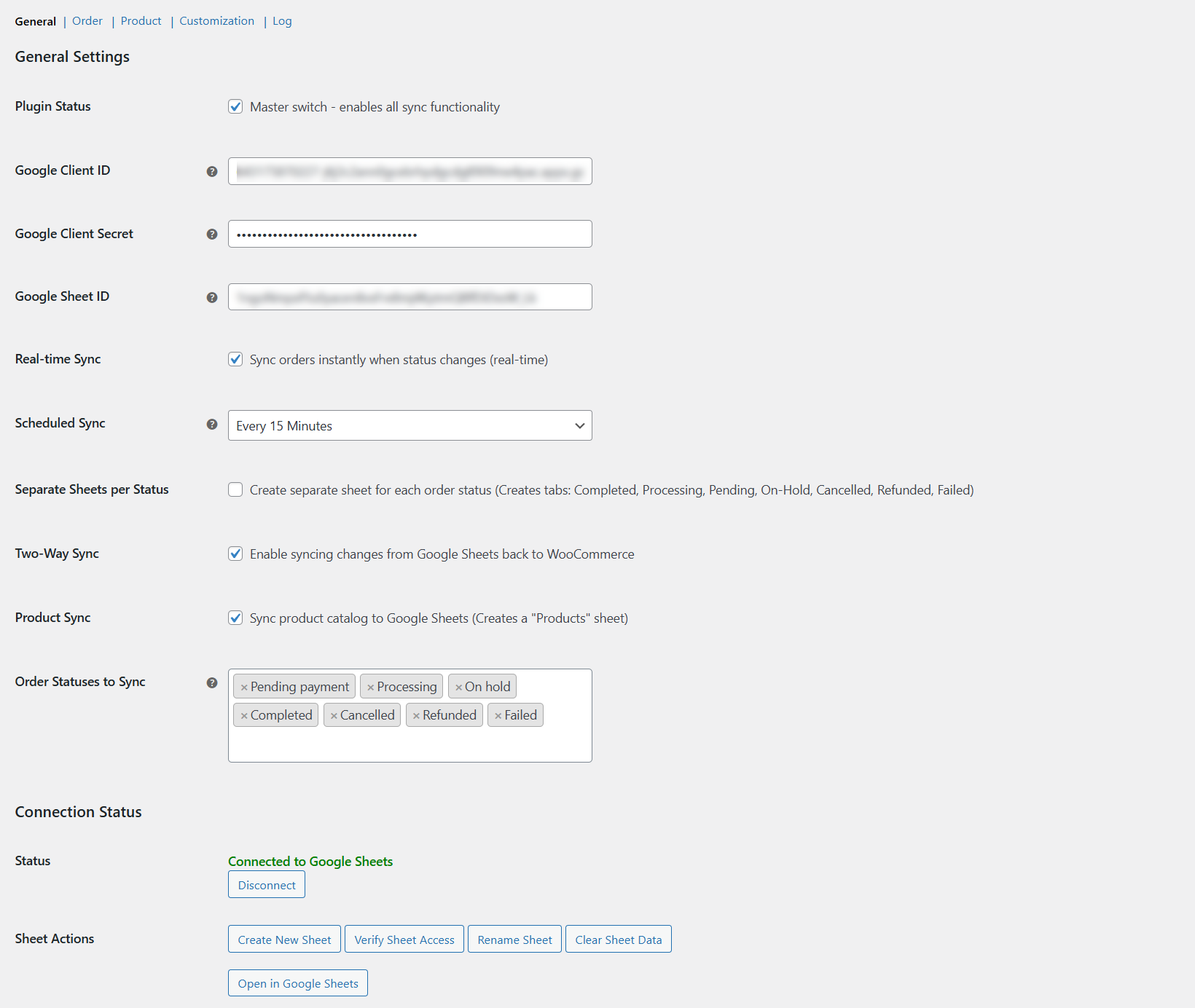Click the help icon beside Order Statuses to Sync
Viewport: 1195px width, 1008px height.
[211, 683]
